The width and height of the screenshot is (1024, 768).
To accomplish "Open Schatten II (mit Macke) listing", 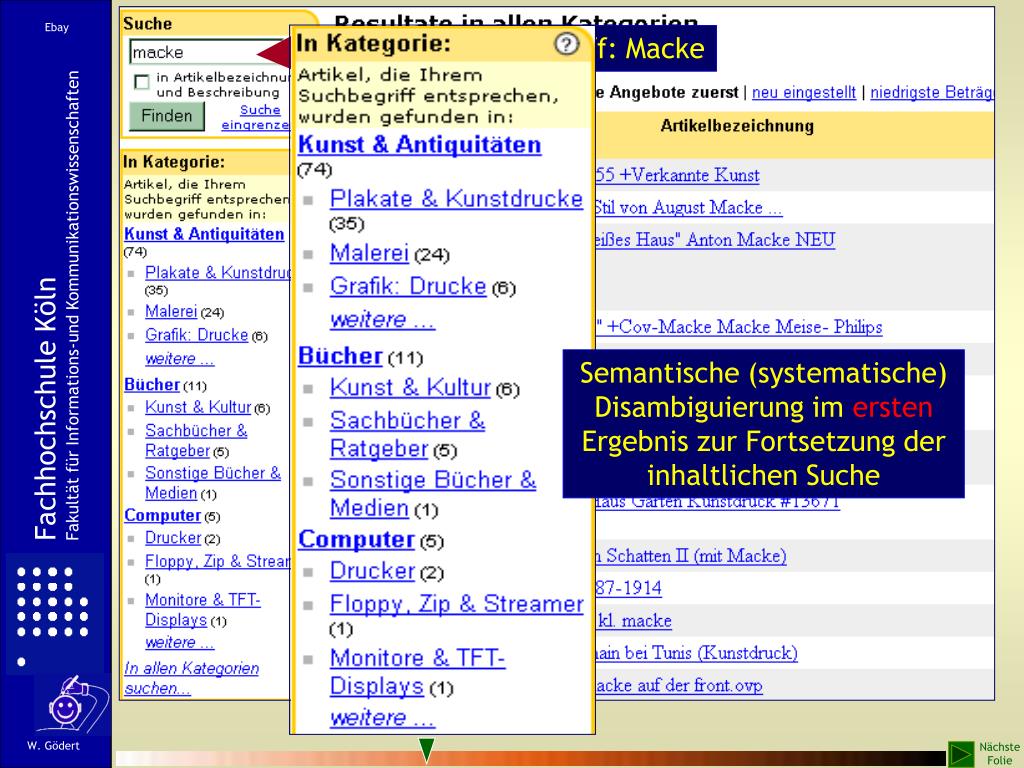I will click(x=690, y=556).
